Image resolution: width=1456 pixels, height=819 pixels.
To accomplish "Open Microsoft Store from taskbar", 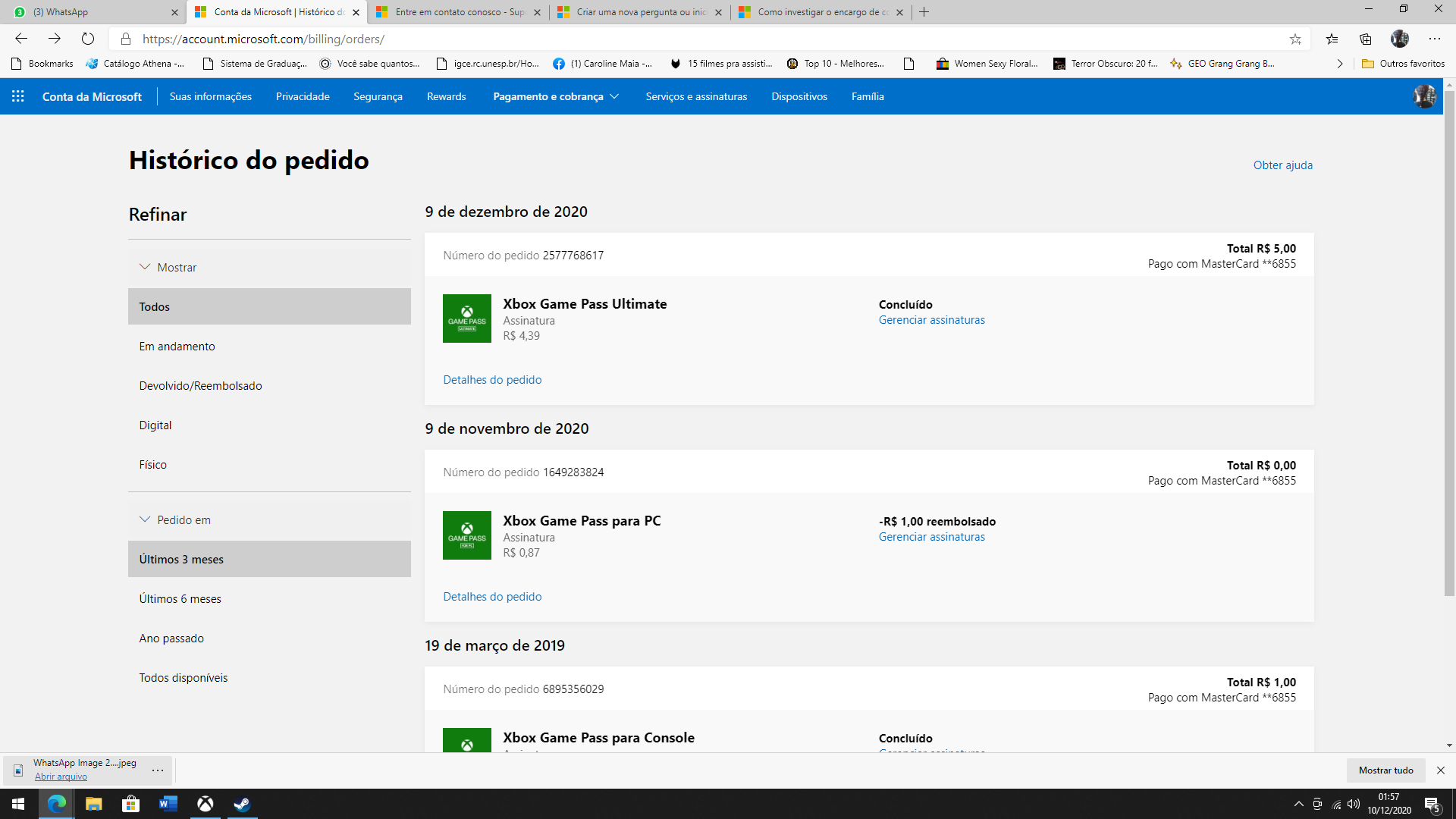I will [130, 804].
